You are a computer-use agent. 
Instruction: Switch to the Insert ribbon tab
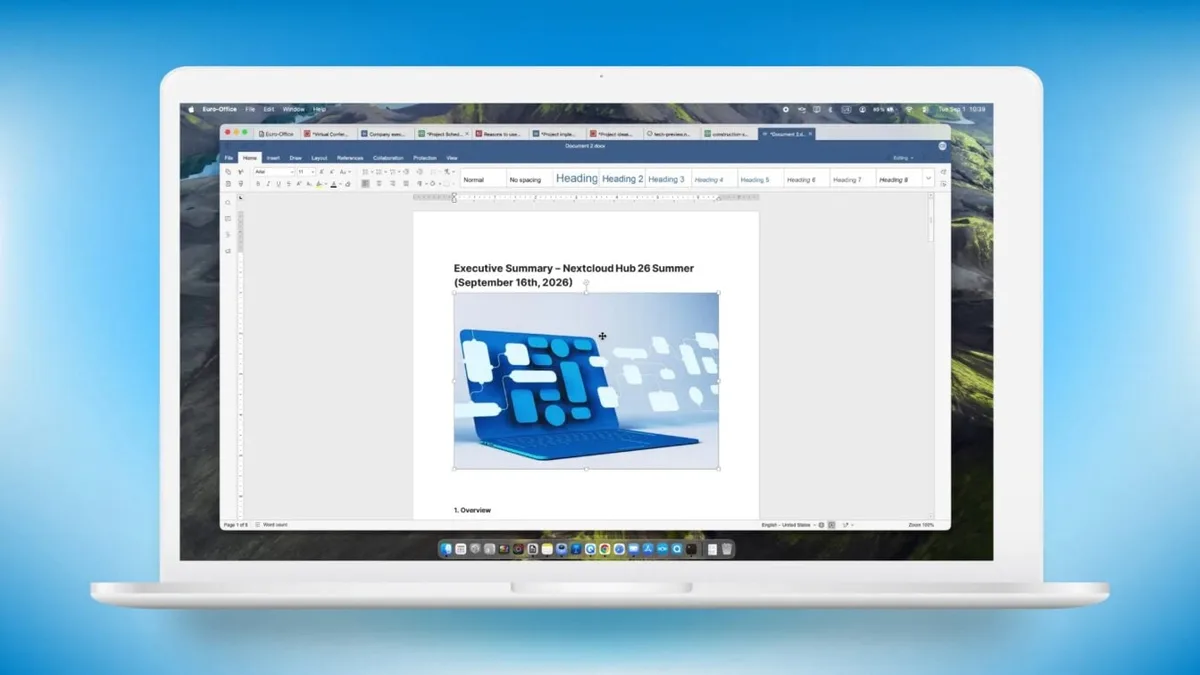click(x=273, y=158)
